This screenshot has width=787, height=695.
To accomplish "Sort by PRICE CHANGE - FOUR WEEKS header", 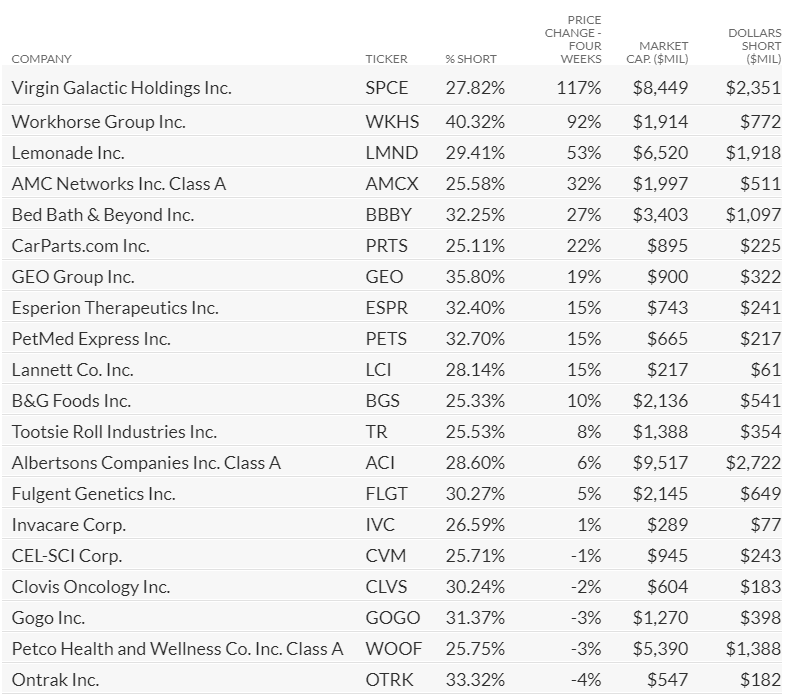I will 573,40.
